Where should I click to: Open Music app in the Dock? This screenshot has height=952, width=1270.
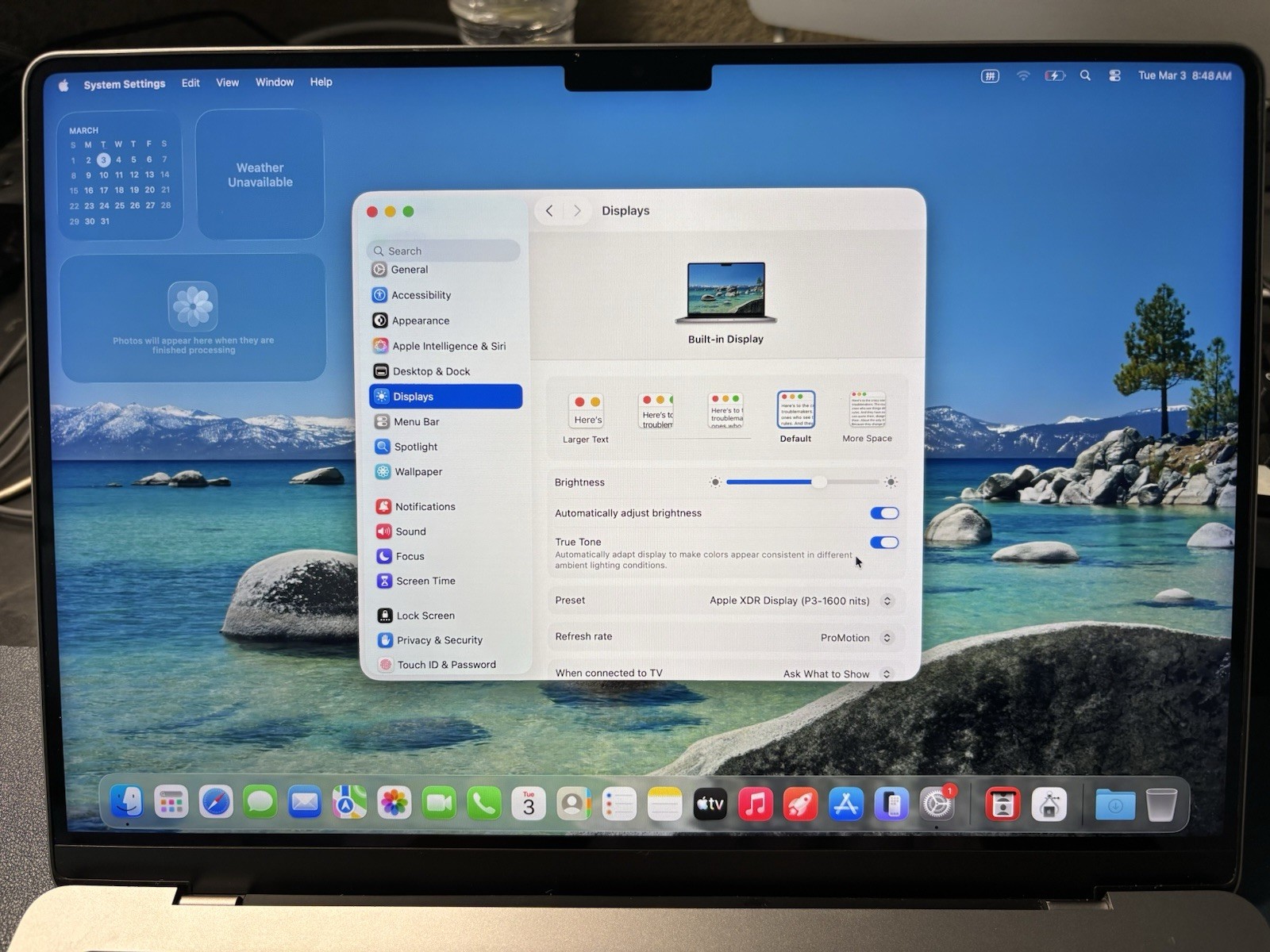pyautogui.click(x=756, y=805)
